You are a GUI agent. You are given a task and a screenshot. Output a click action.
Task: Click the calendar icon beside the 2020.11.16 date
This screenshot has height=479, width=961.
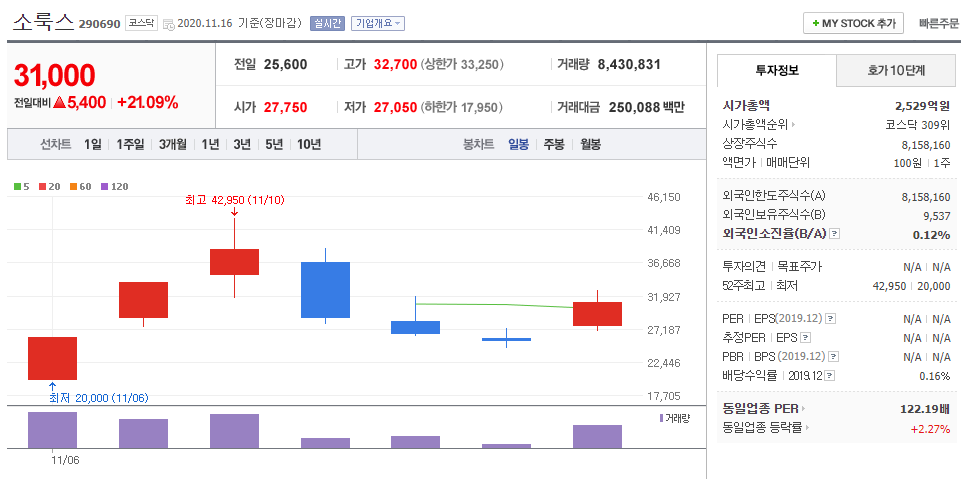coord(169,24)
